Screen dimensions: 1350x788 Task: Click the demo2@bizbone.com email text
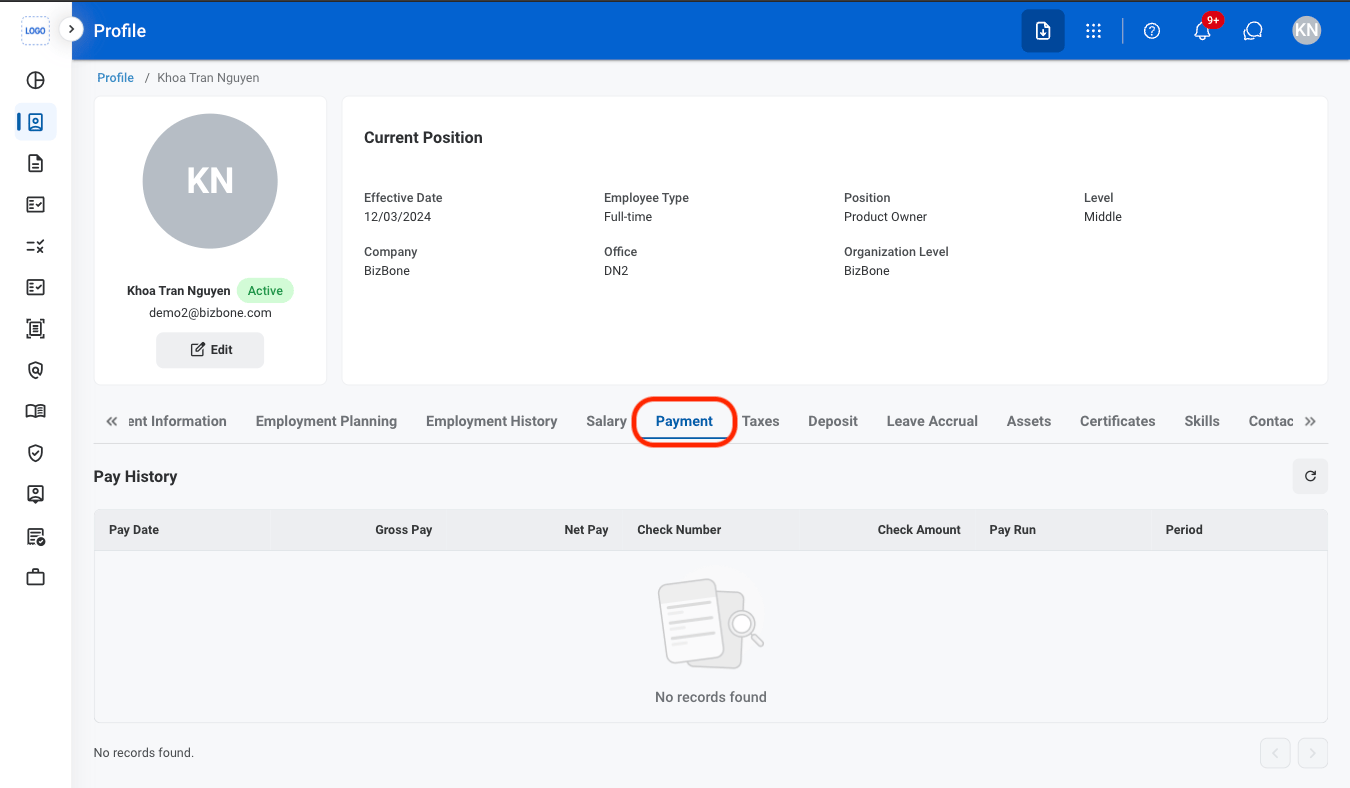(210, 313)
